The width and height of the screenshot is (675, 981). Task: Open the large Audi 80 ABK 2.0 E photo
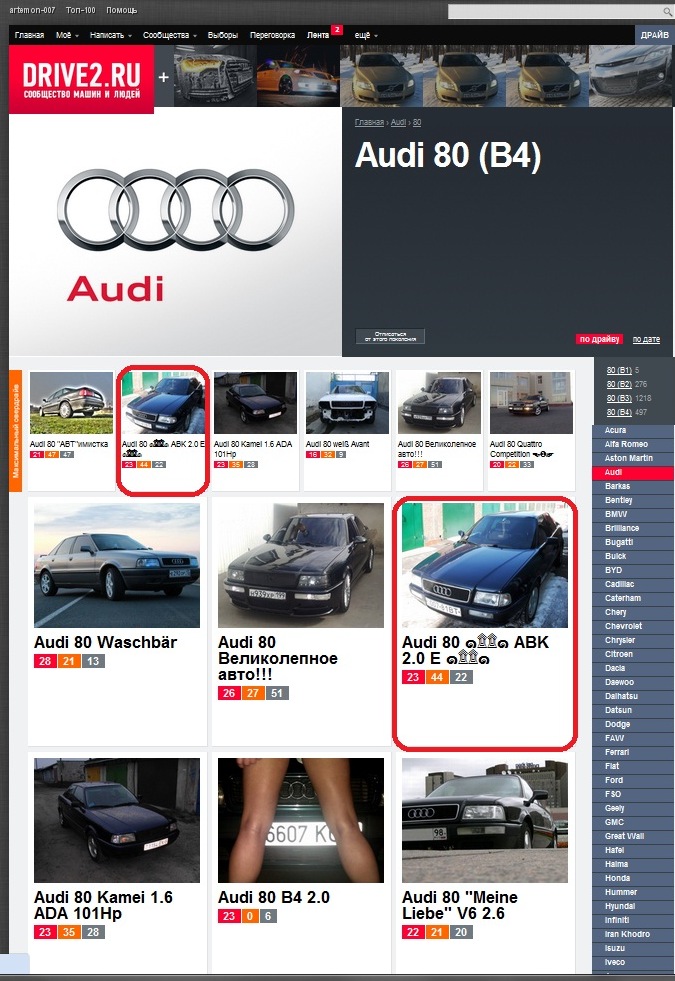point(485,565)
